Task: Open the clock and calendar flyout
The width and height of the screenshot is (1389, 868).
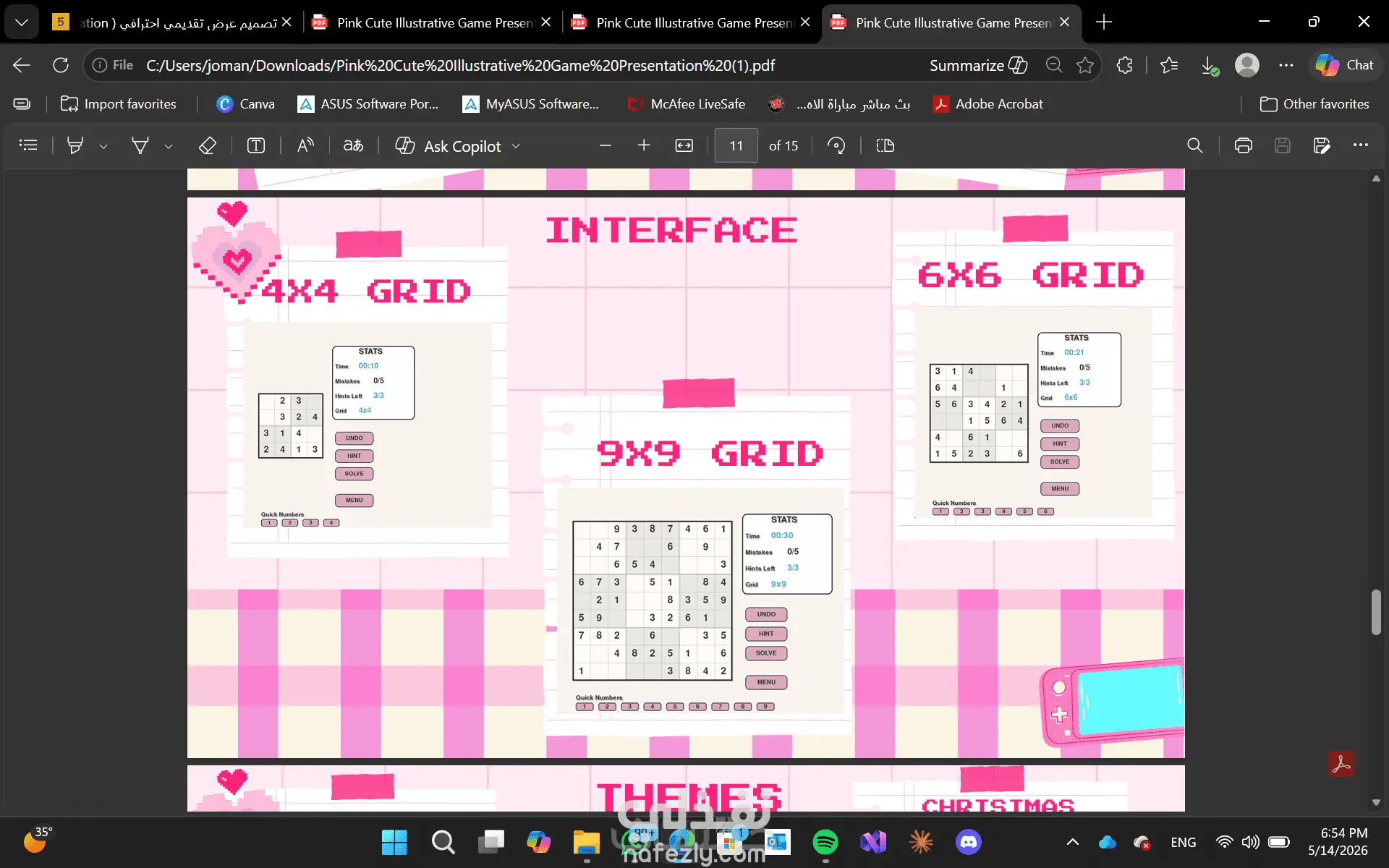Action: coord(1338,842)
